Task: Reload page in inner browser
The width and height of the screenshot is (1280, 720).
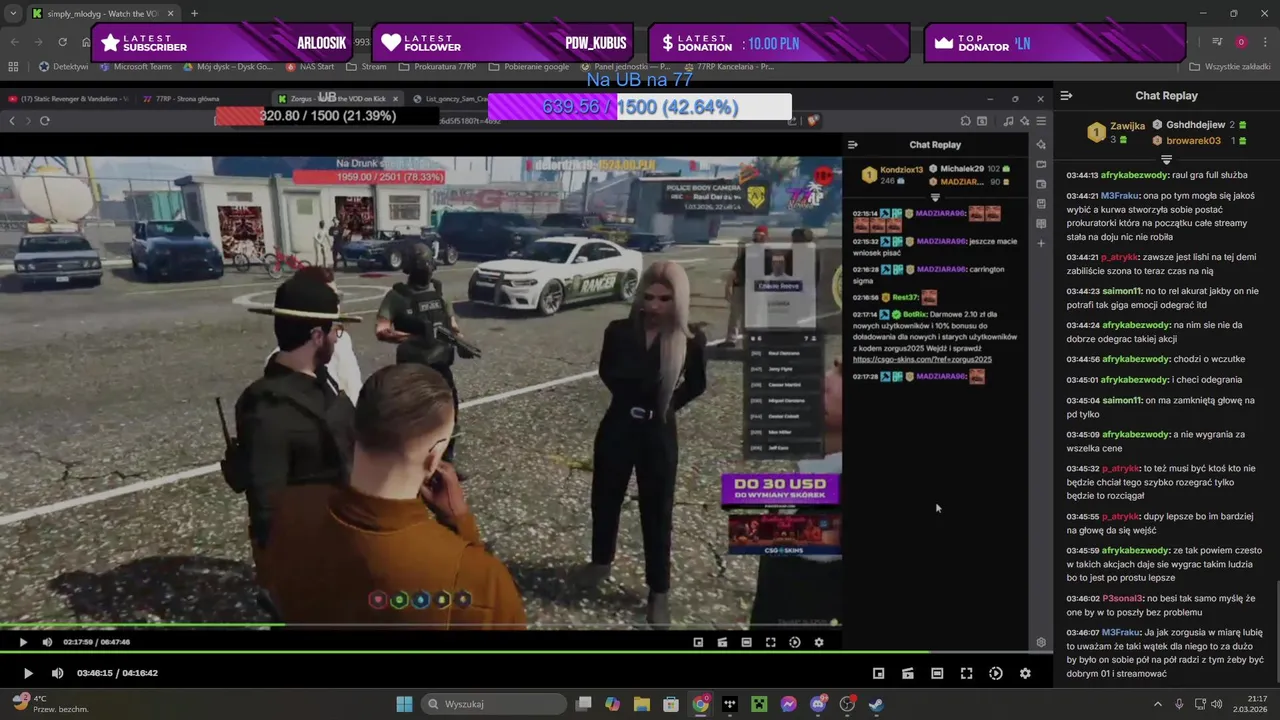Action: click(45, 121)
